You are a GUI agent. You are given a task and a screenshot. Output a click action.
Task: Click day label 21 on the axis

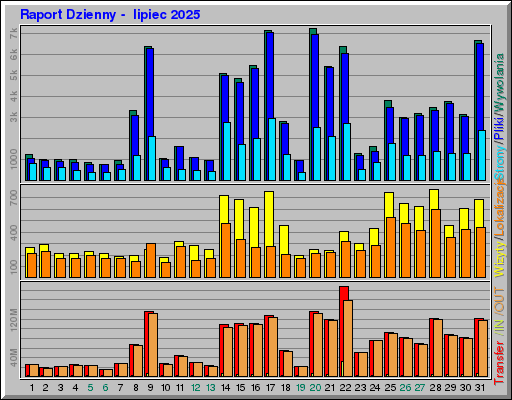click(x=330, y=388)
